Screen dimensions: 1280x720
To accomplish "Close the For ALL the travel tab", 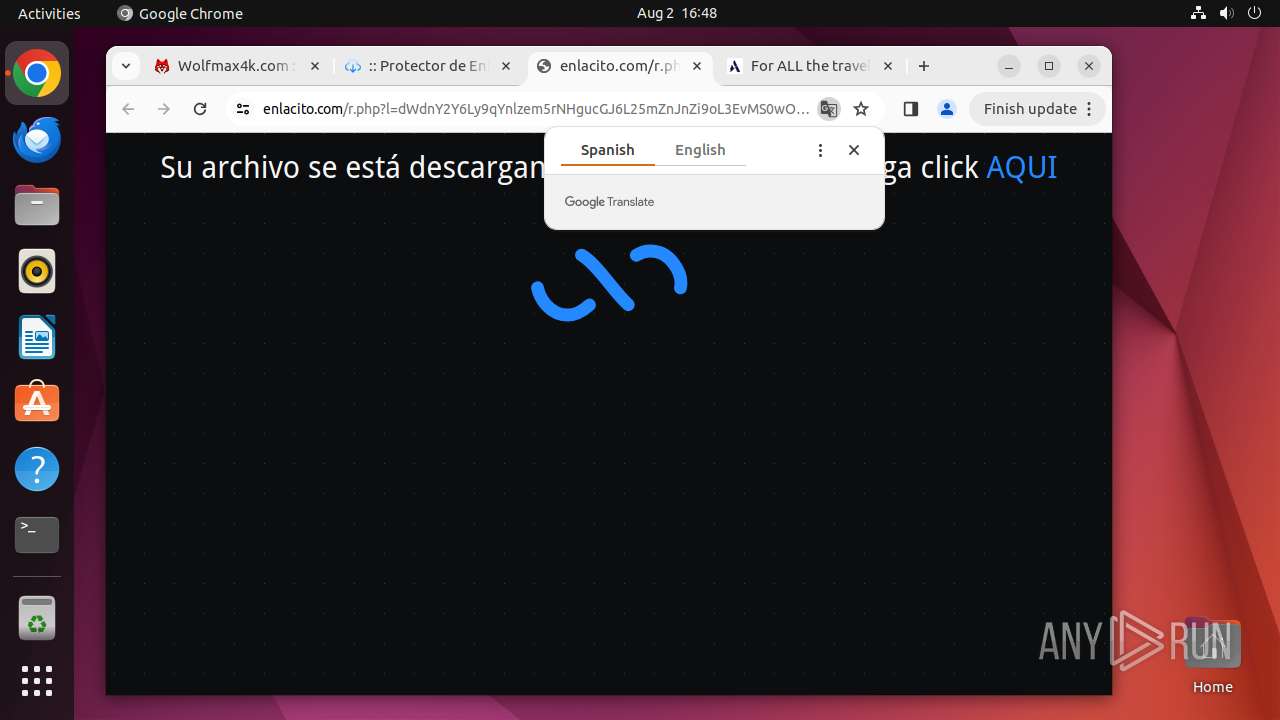I will (888, 66).
